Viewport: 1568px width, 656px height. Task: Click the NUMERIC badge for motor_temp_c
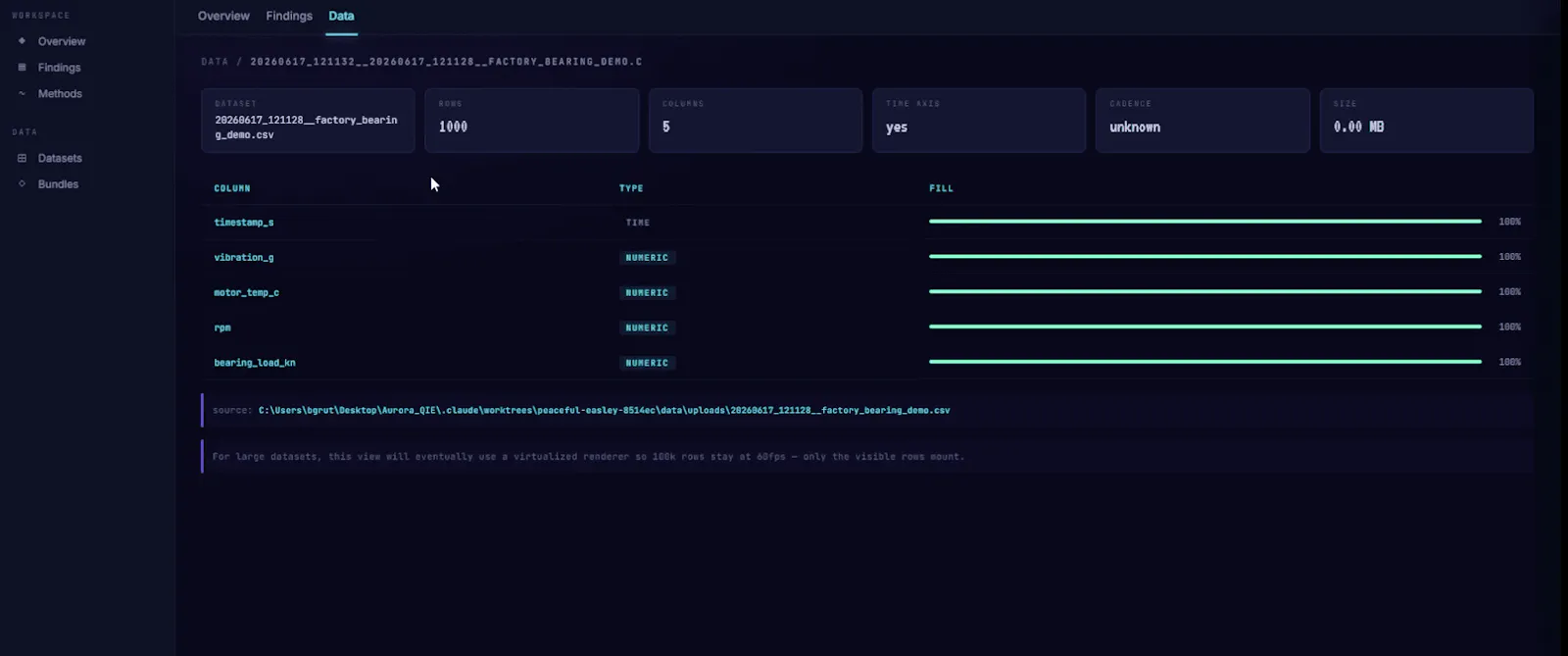[x=647, y=293]
